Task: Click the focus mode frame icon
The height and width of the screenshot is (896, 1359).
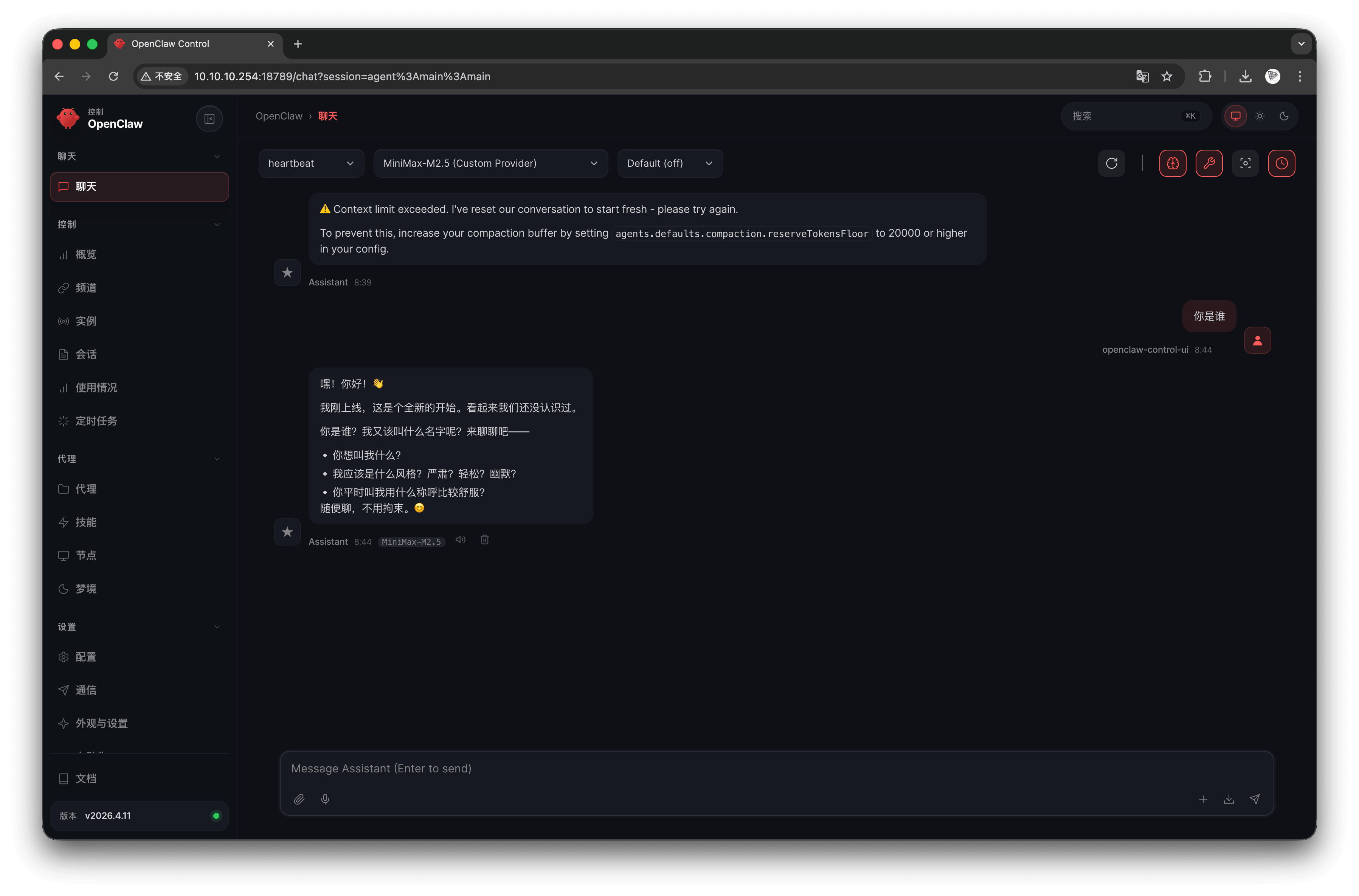Action: (1245, 163)
